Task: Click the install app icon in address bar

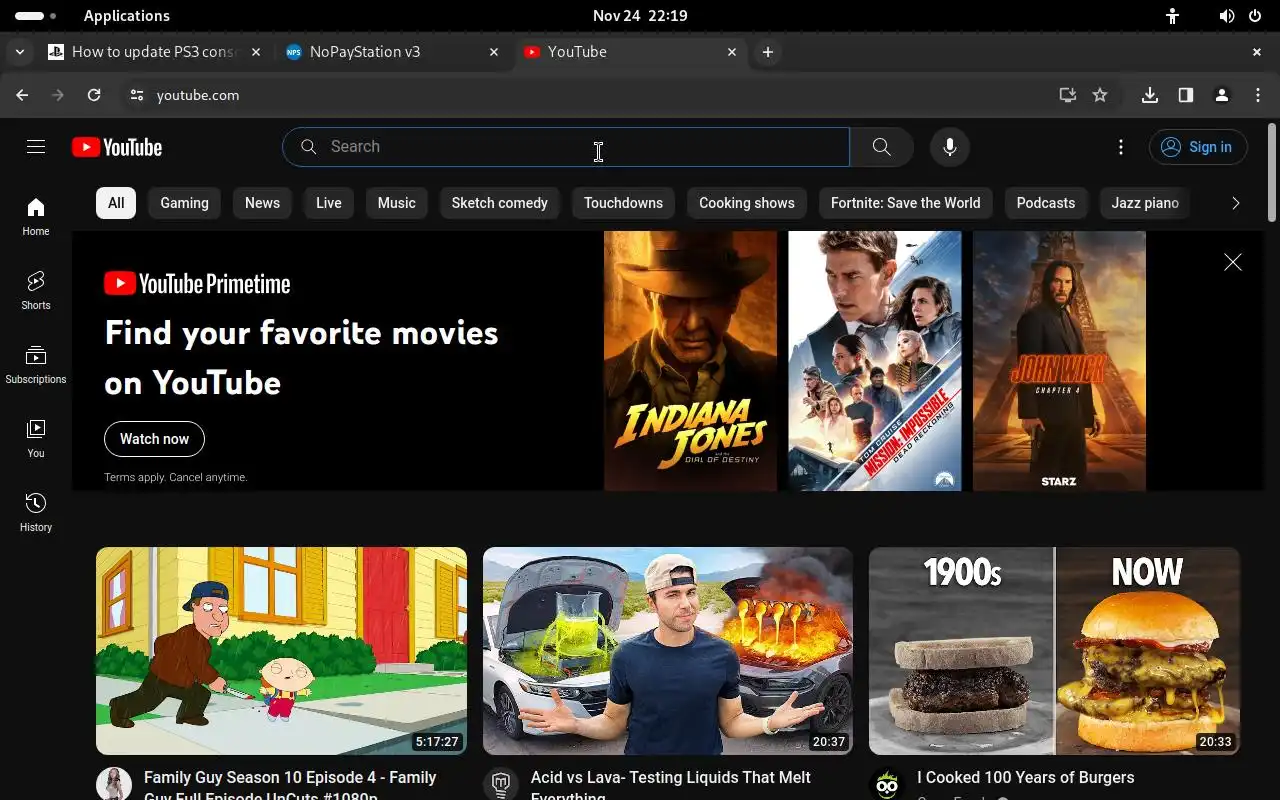Action: pyautogui.click(x=1068, y=95)
